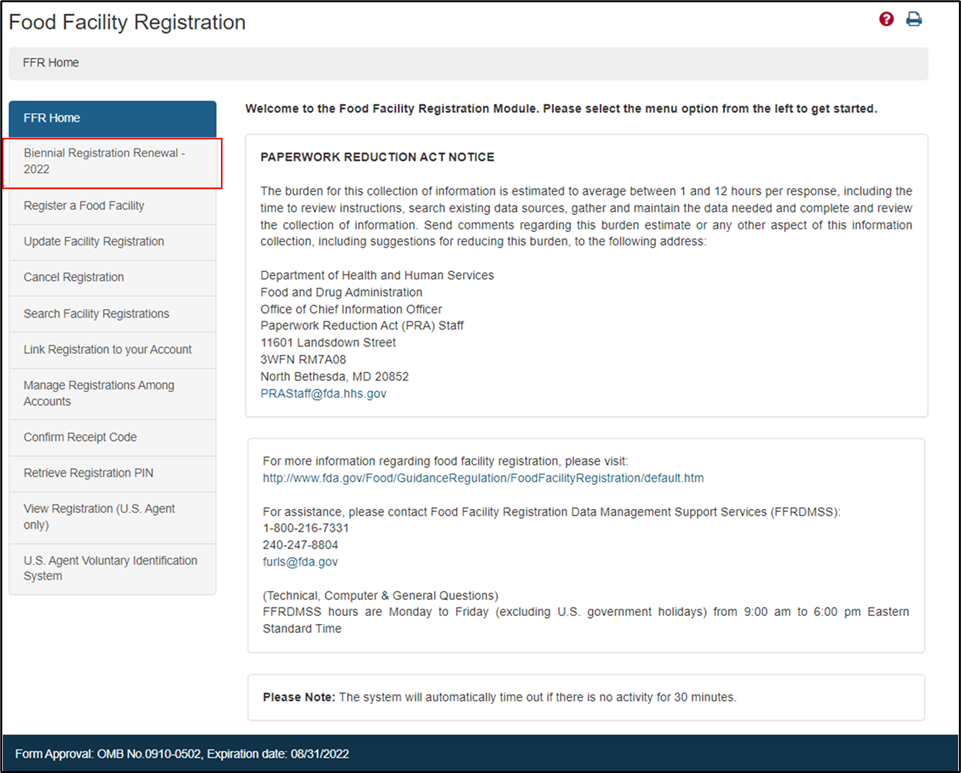The width and height of the screenshot is (961, 773).
Task: Click the '11601 Landsdown Street' address line
Action: 328,343
